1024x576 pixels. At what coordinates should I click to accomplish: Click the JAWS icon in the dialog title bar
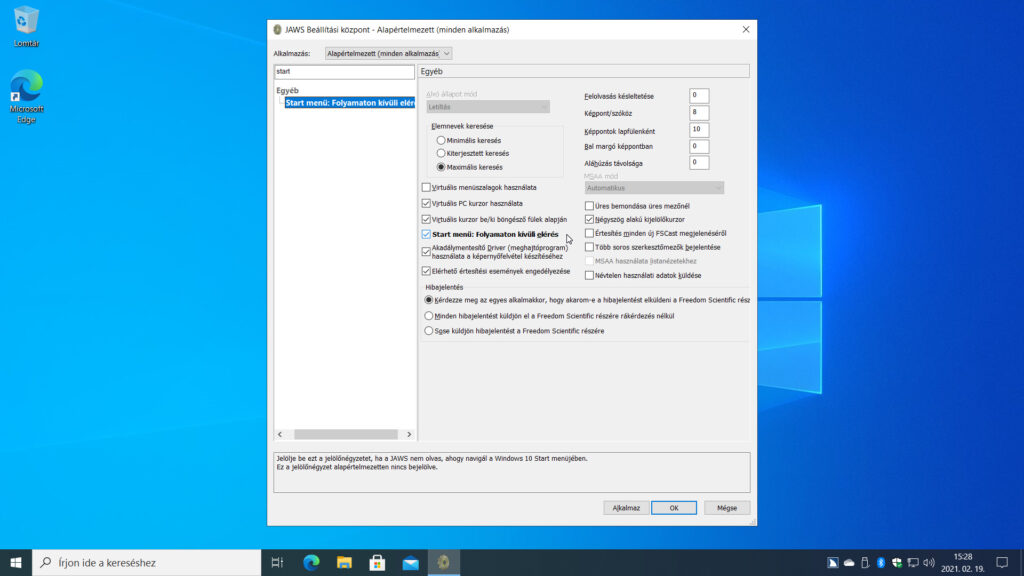[278, 29]
